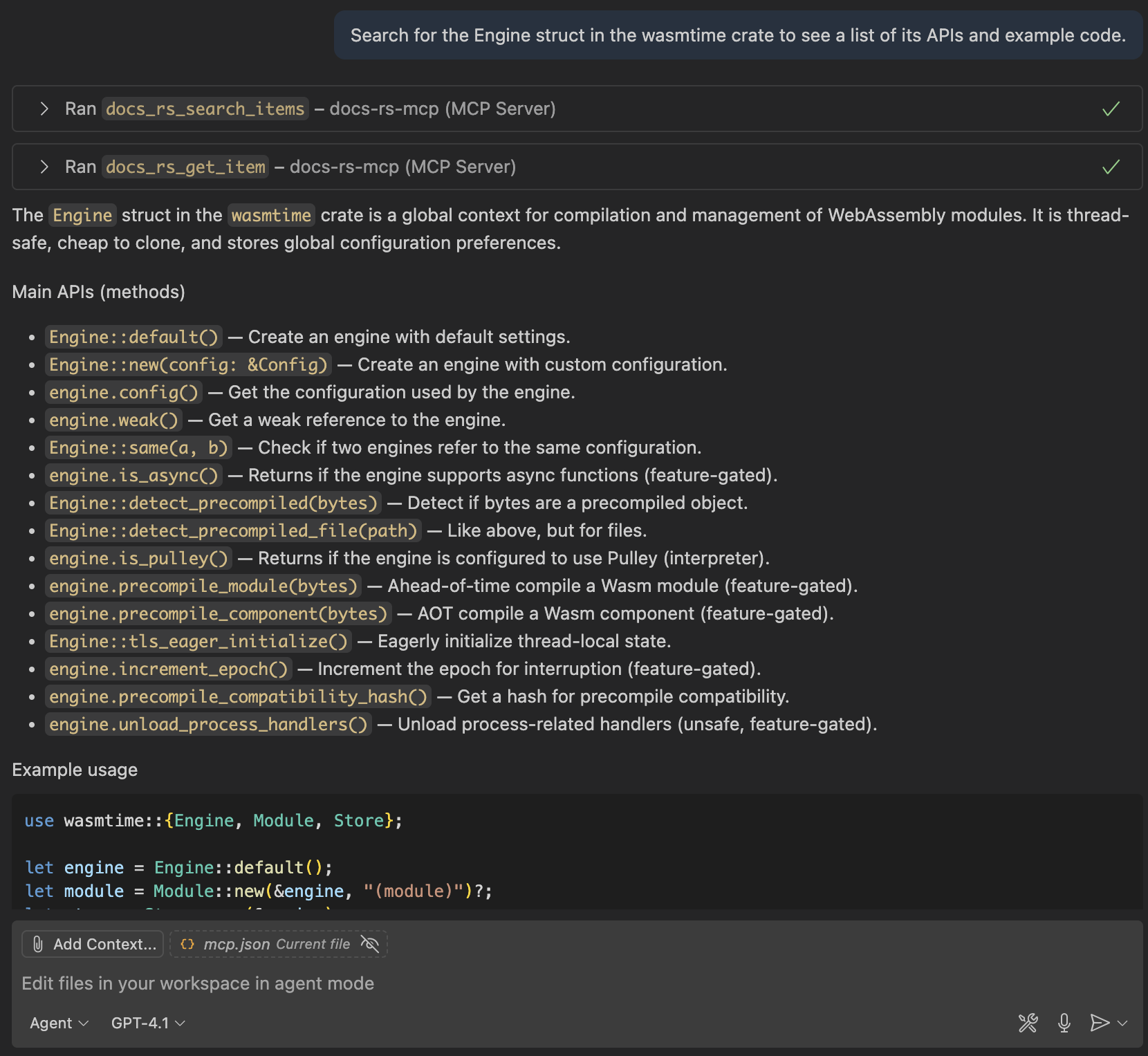Screen dimensions: 1148x1056
Task: Click the paperclip icon in Add Context
Action: tap(38, 944)
